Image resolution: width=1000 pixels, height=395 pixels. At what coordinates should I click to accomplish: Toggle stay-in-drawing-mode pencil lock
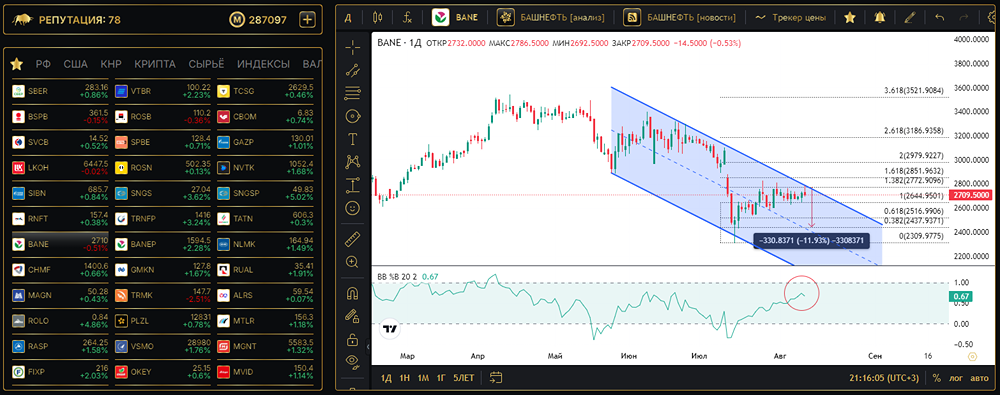pyautogui.click(x=352, y=316)
